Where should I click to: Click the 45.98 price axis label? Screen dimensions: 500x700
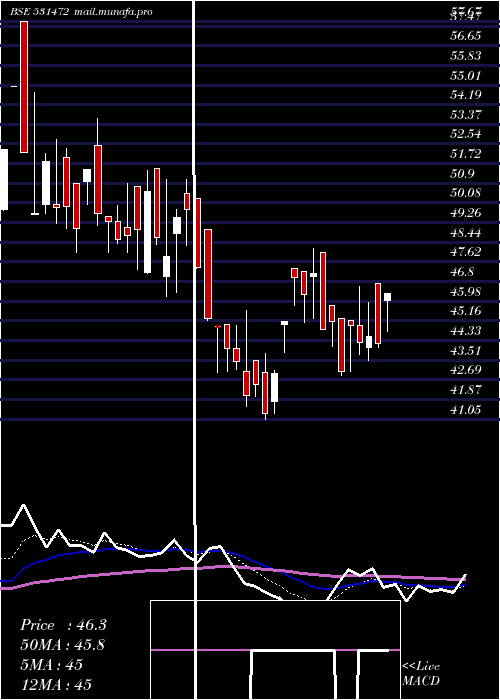466,292
